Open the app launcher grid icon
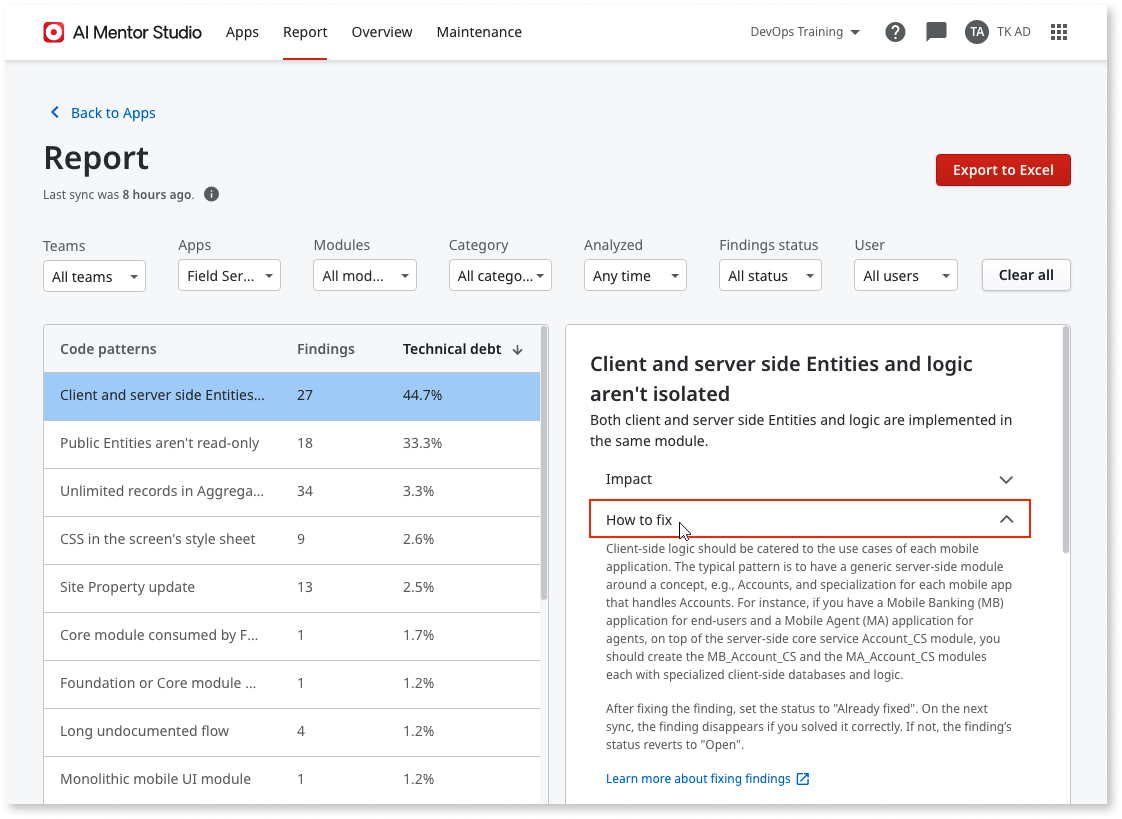 pyautogui.click(x=1059, y=31)
